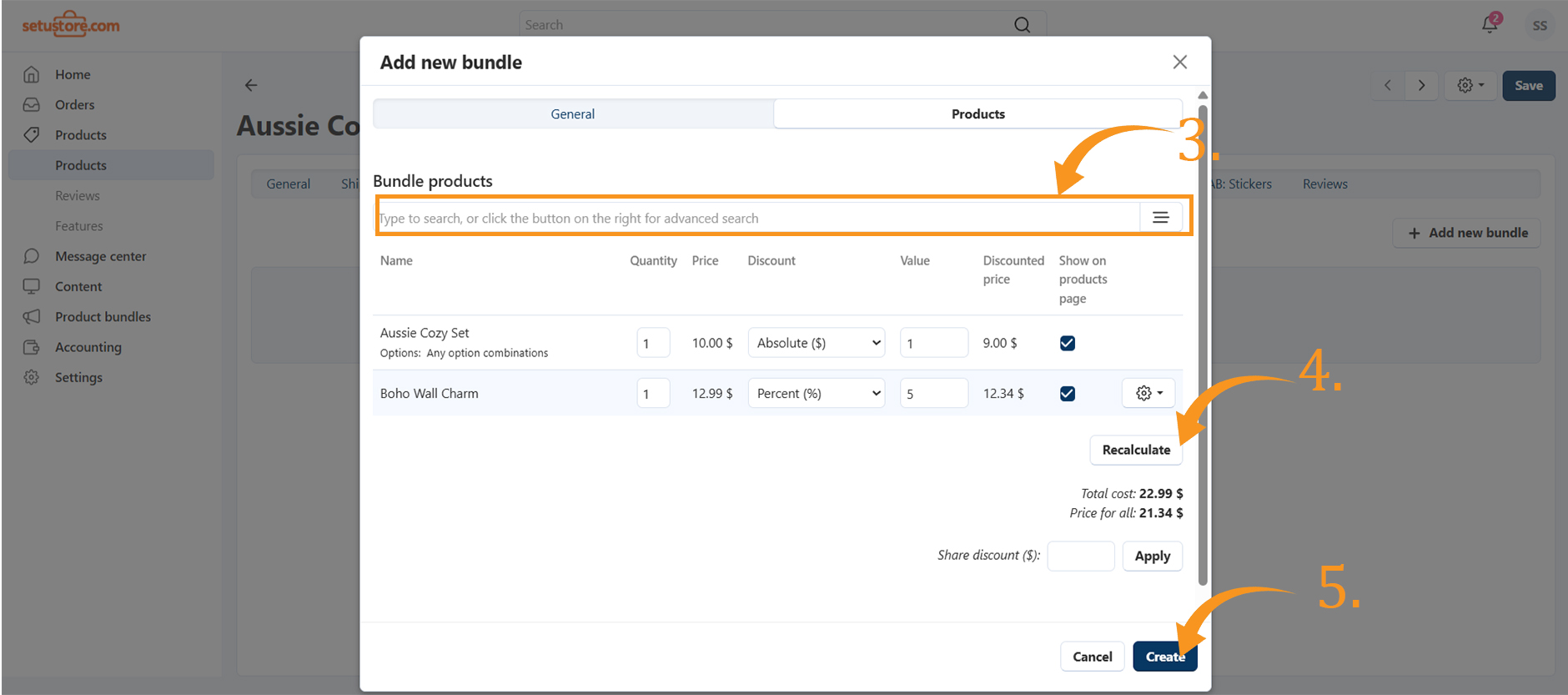Click Add new bundle button
The width and height of the screenshot is (1568, 695).
pyautogui.click(x=1467, y=233)
